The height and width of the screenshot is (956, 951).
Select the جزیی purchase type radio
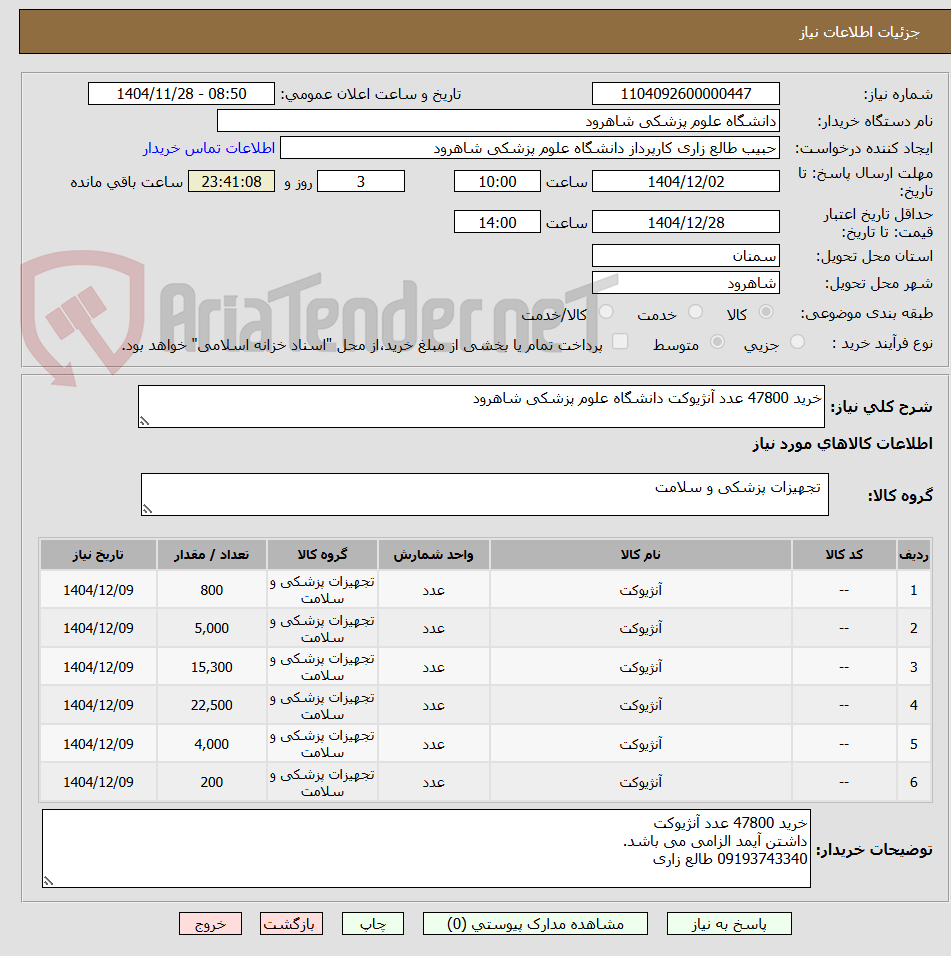tap(797, 342)
